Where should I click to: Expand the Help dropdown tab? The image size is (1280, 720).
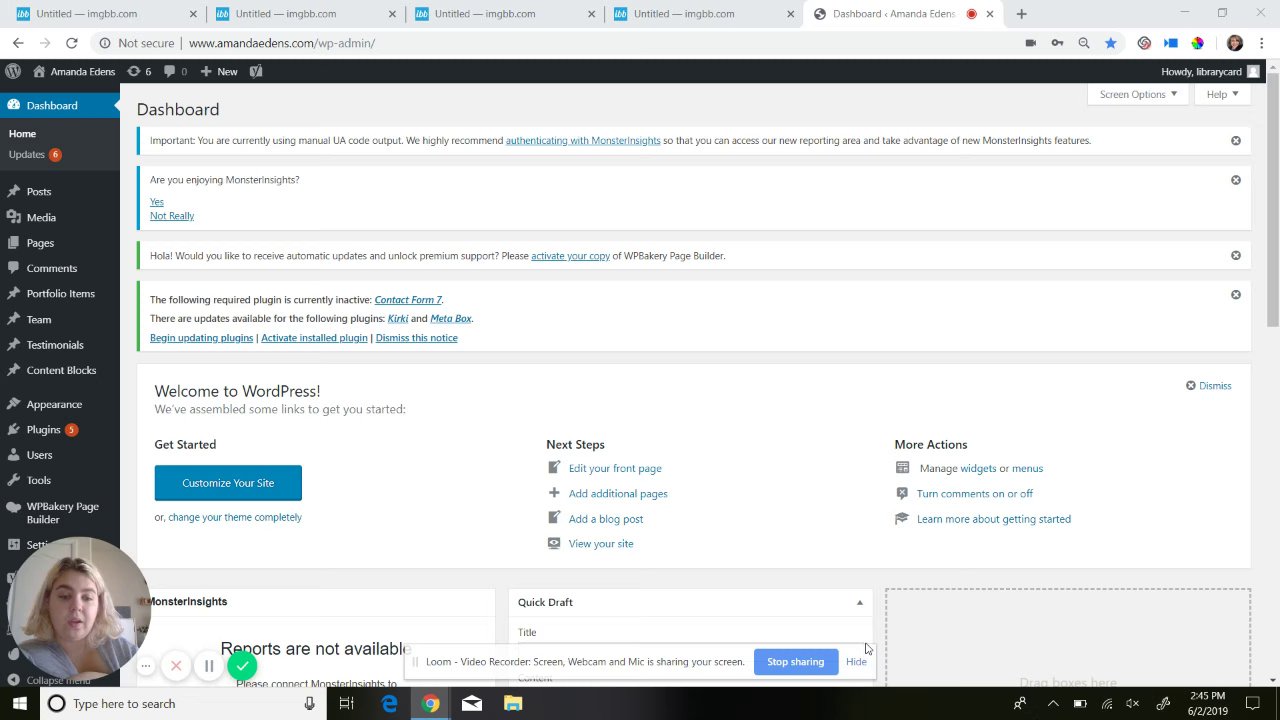[x=1222, y=94]
